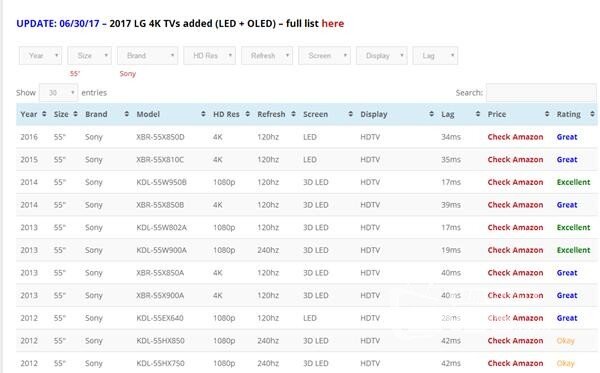Sort the table by Lag column
The width and height of the screenshot is (600, 373).
point(460,114)
